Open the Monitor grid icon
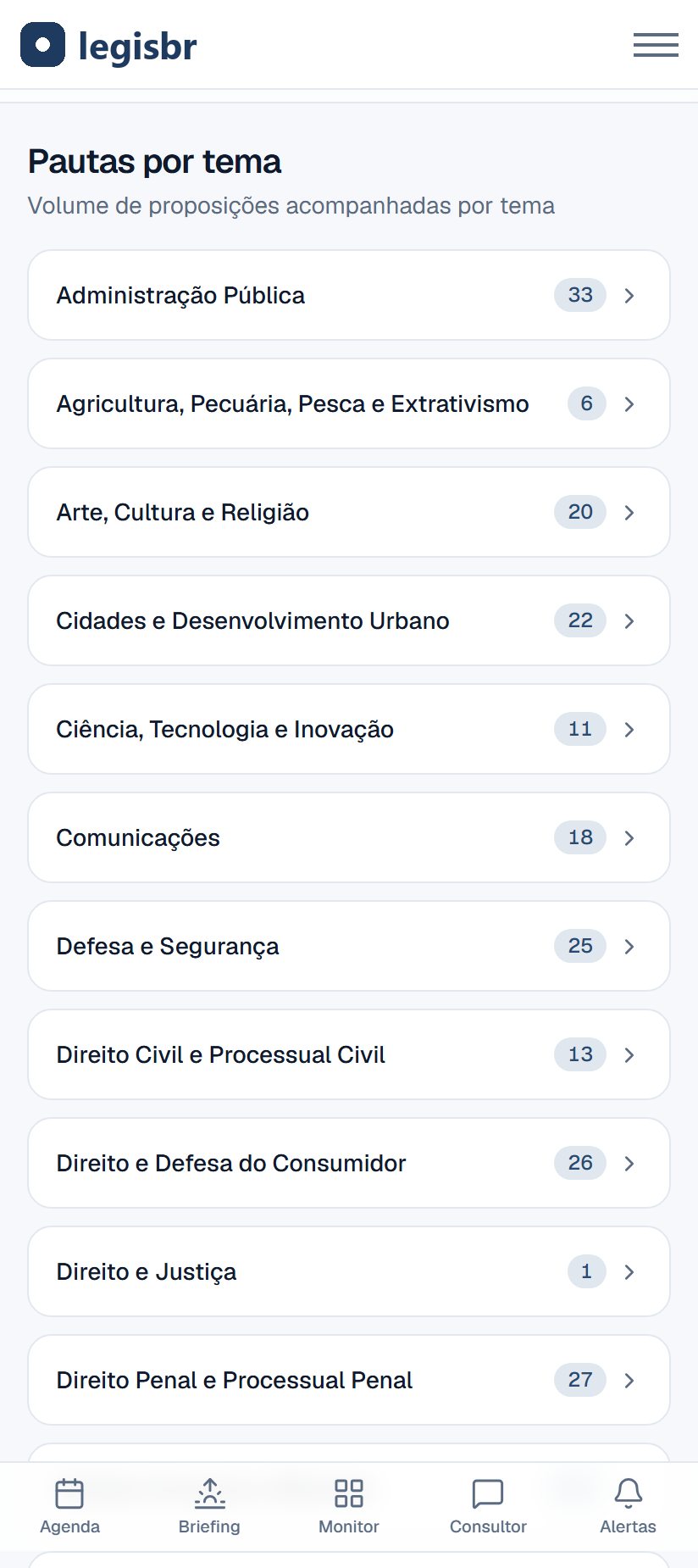698x1568 pixels. coord(349,1493)
